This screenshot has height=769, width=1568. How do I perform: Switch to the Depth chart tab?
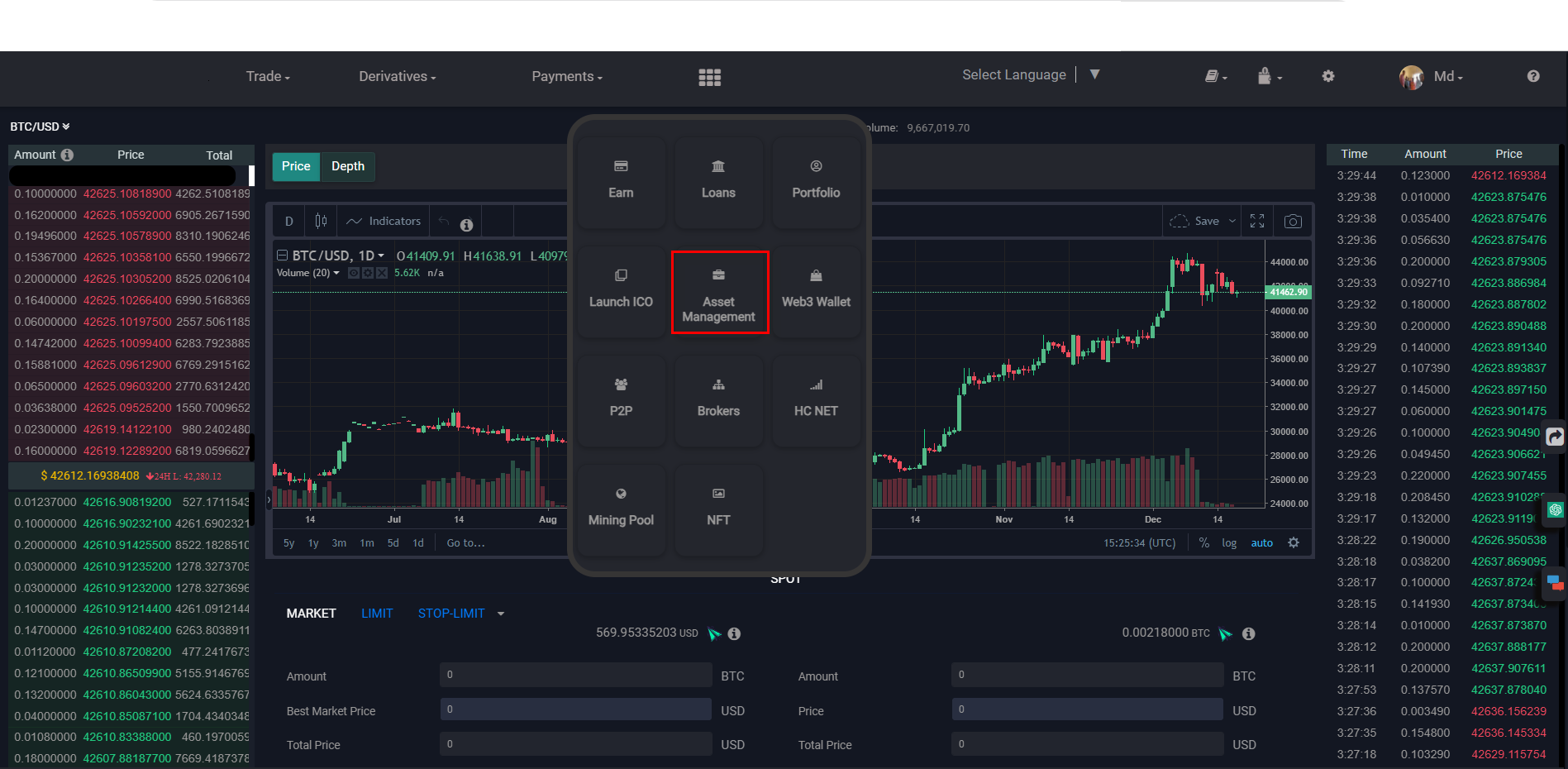click(348, 166)
